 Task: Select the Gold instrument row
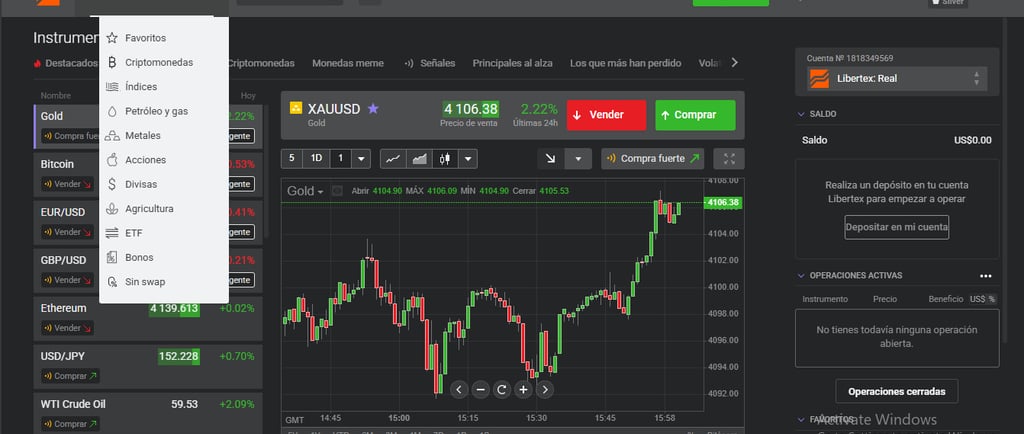point(148,126)
